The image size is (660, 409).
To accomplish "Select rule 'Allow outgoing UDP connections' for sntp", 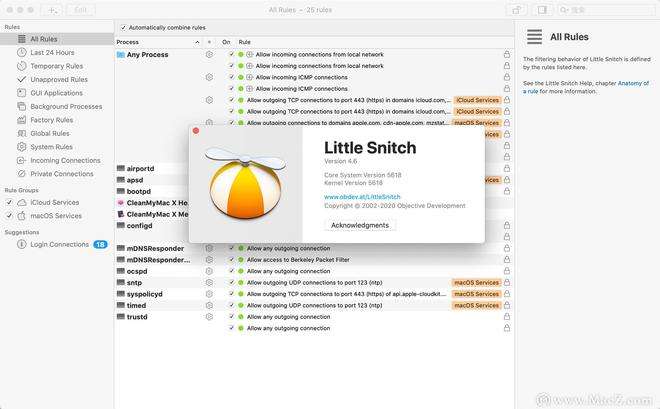I will pos(314,283).
